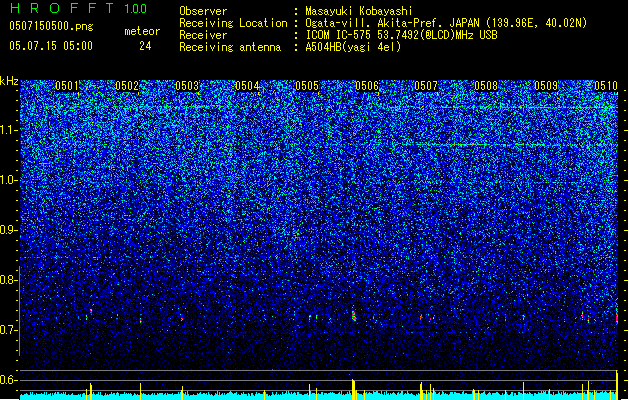Click the 1.0 kHz frequency label
The image size is (629, 400).
coord(9,180)
